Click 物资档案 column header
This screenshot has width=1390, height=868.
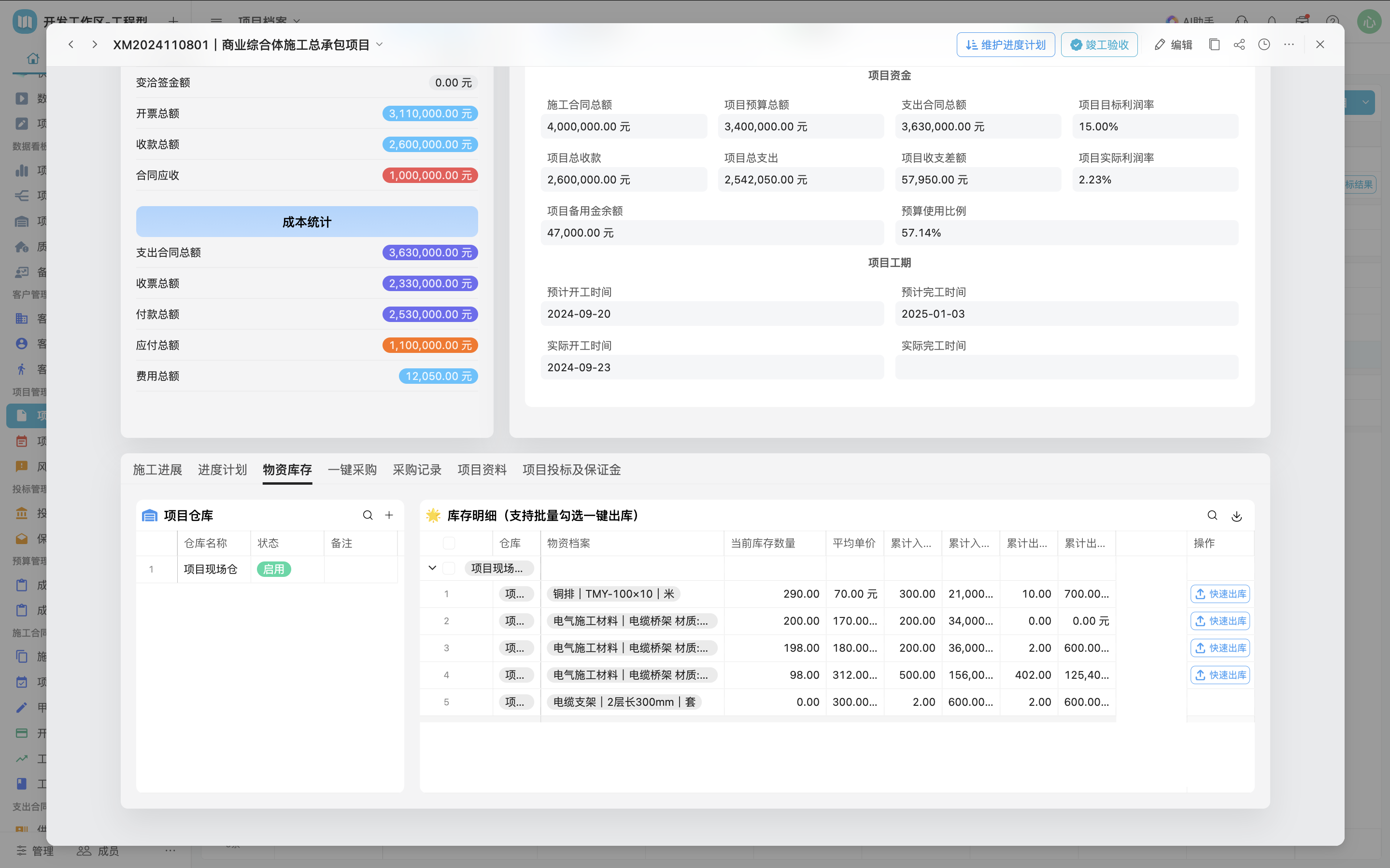632,543
